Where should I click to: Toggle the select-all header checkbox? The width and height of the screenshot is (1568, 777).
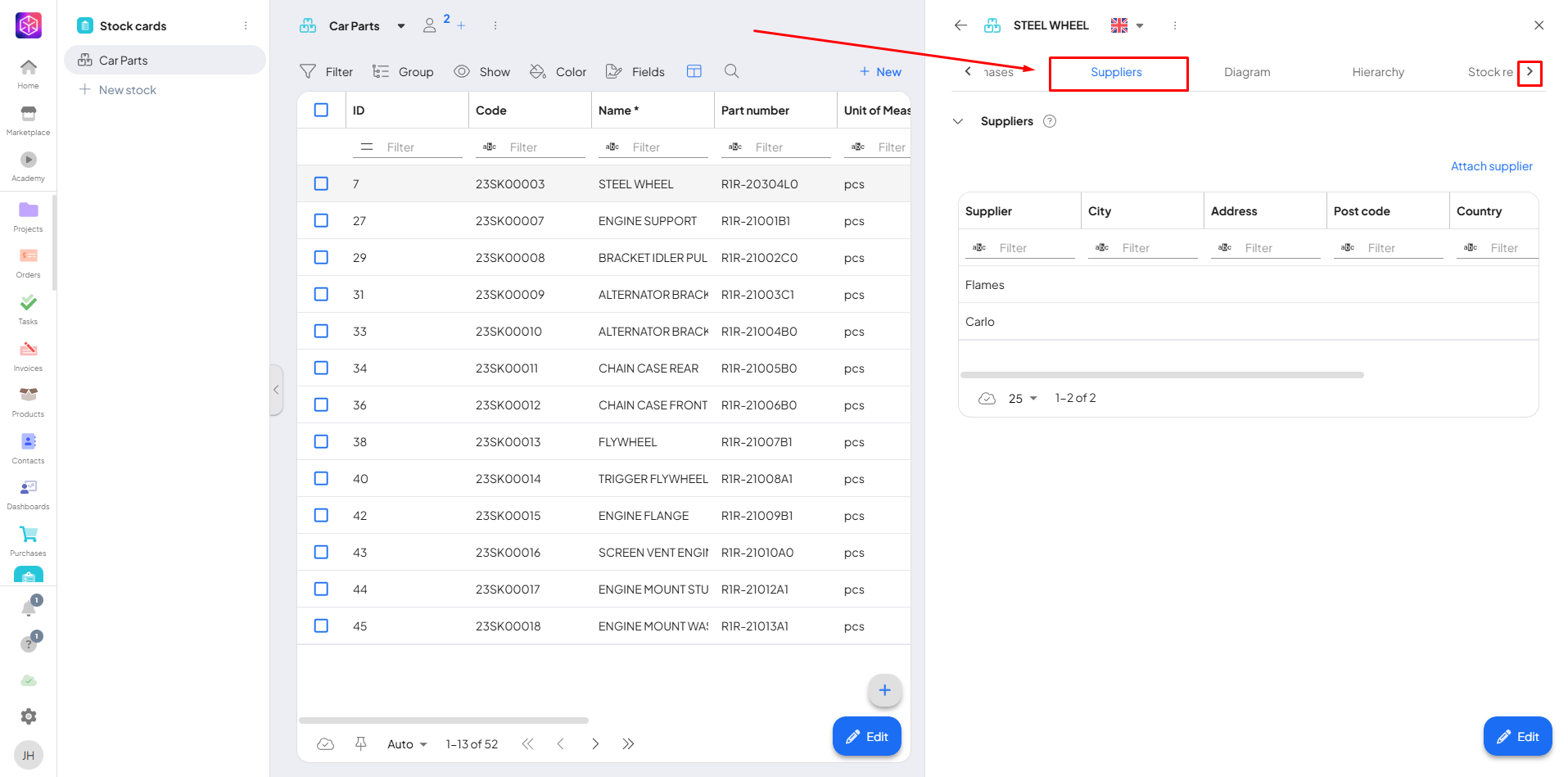pyautogui.click(x=321, y=111)
